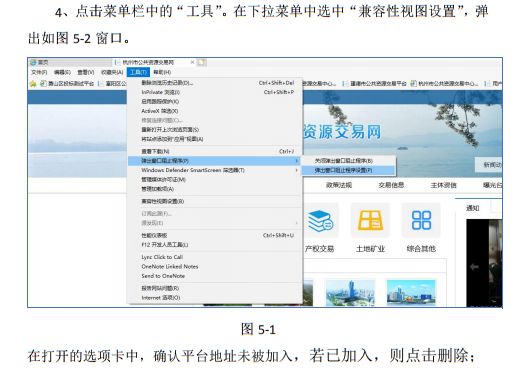Choose OneNote Linked Notes entry
Viewport: 524px width, 379px height.
pyautogui.click(x=215, y=266)
